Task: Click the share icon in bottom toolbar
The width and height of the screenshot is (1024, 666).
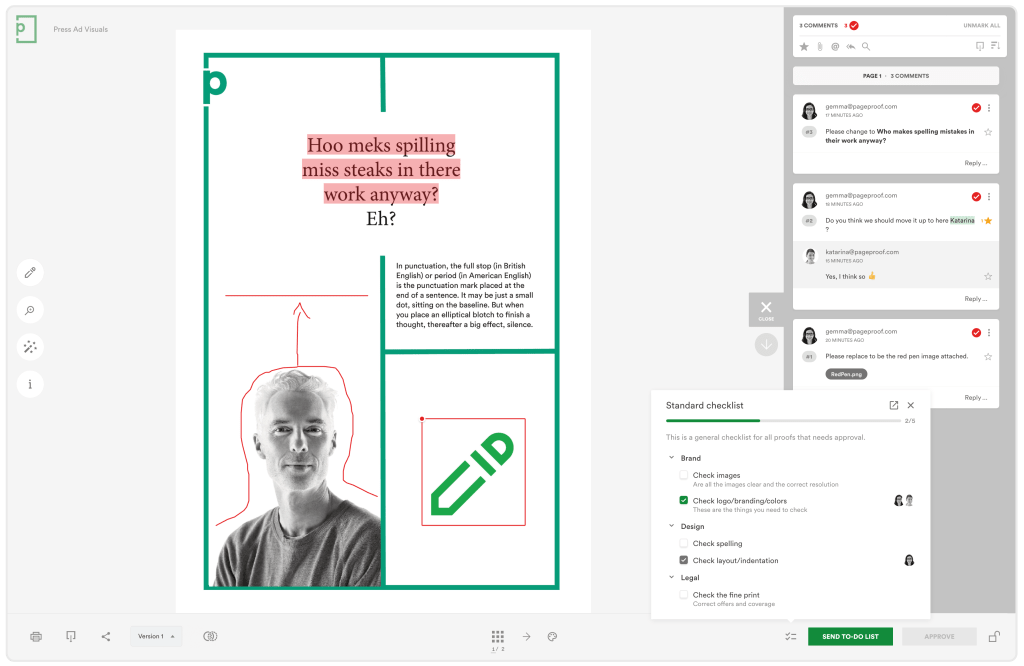Action: (x=106, y=636)
